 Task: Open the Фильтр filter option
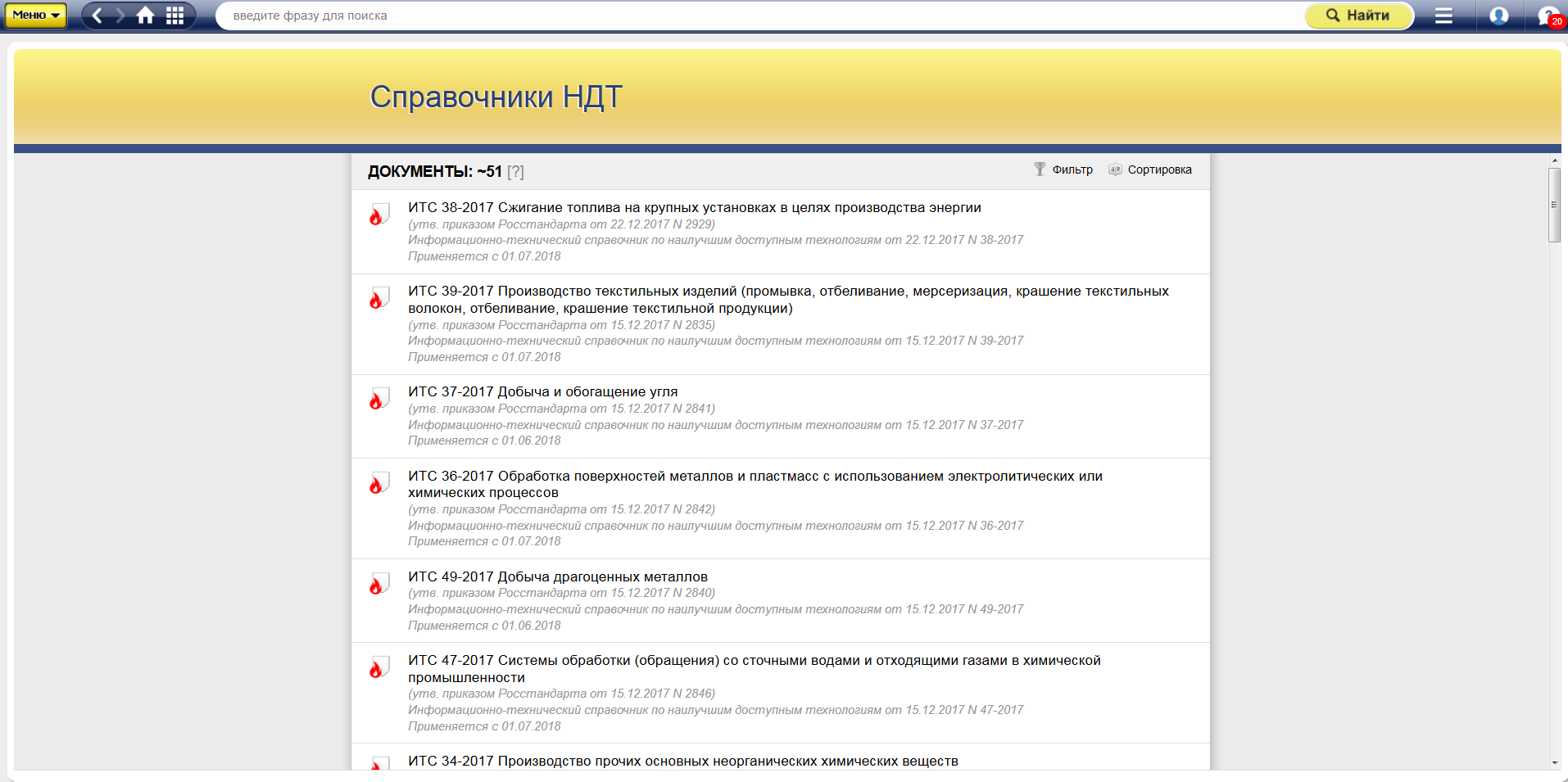tap(1063, 170)
